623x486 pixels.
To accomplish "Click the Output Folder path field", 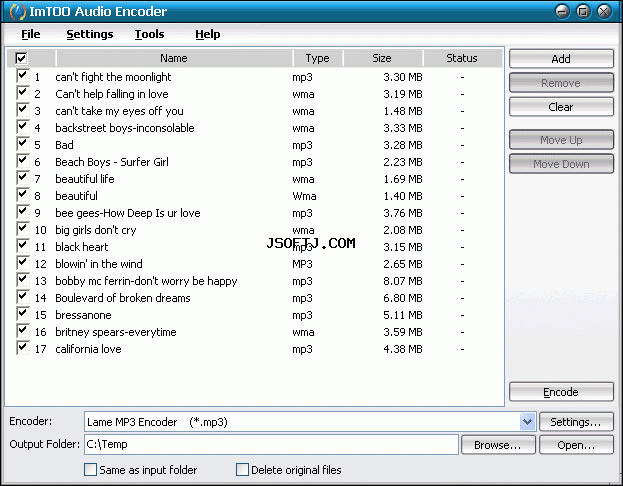I will coord(271,444).
